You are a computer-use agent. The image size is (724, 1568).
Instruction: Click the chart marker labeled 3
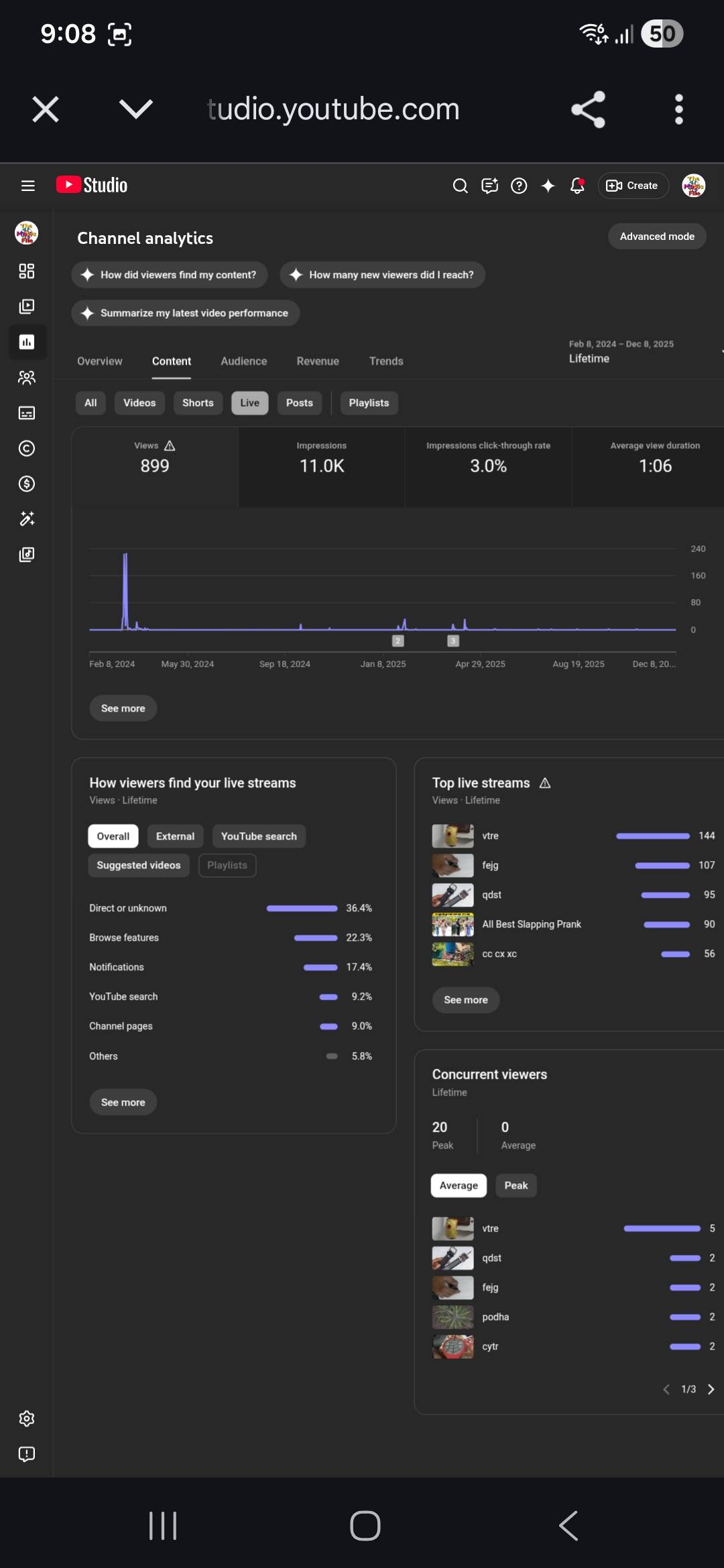pyautogui.click(x=453, y=641)
